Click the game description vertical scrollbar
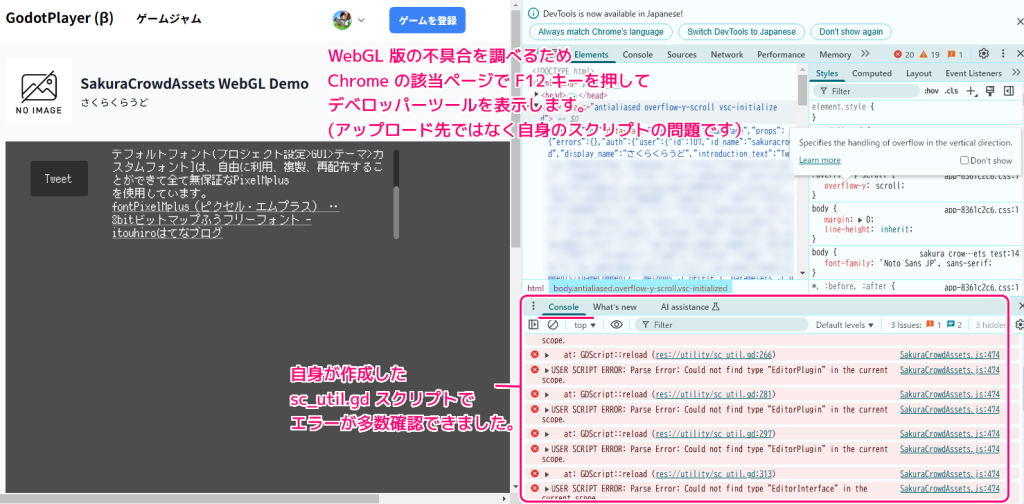The height and width of the screenshot is (504, 1024). click(396, 200)
